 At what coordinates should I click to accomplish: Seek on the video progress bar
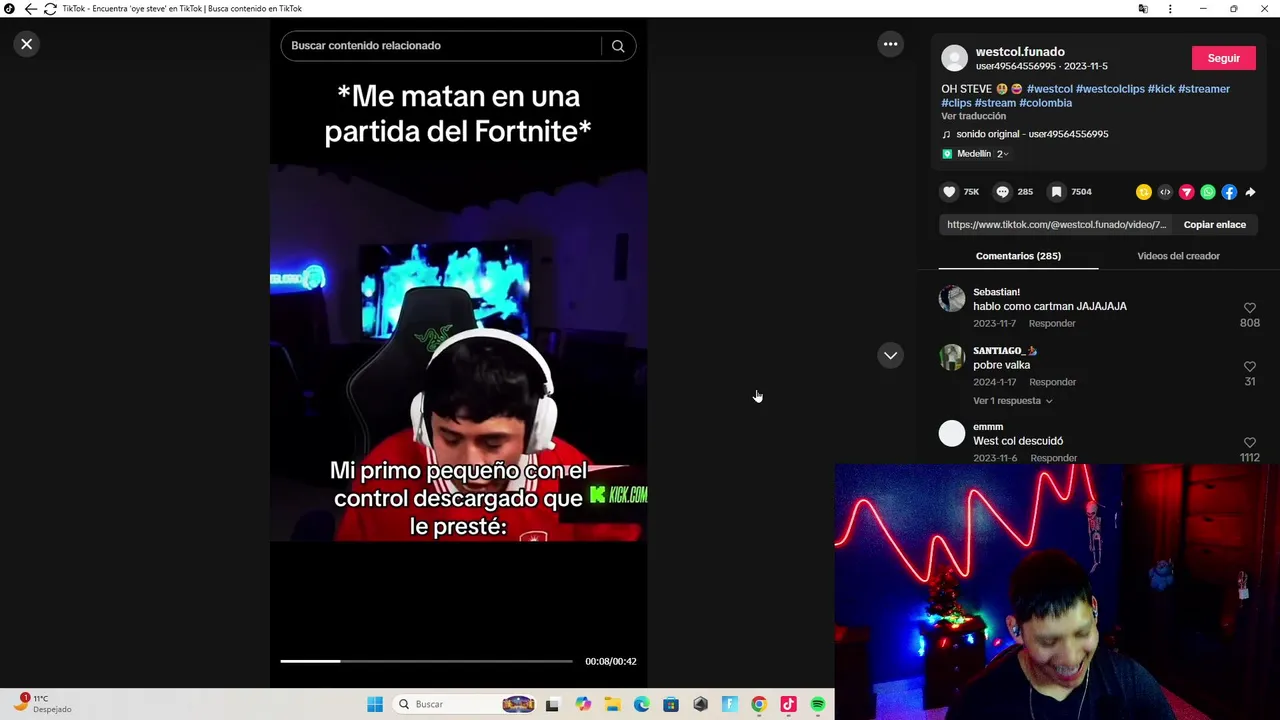pos(426,661)
